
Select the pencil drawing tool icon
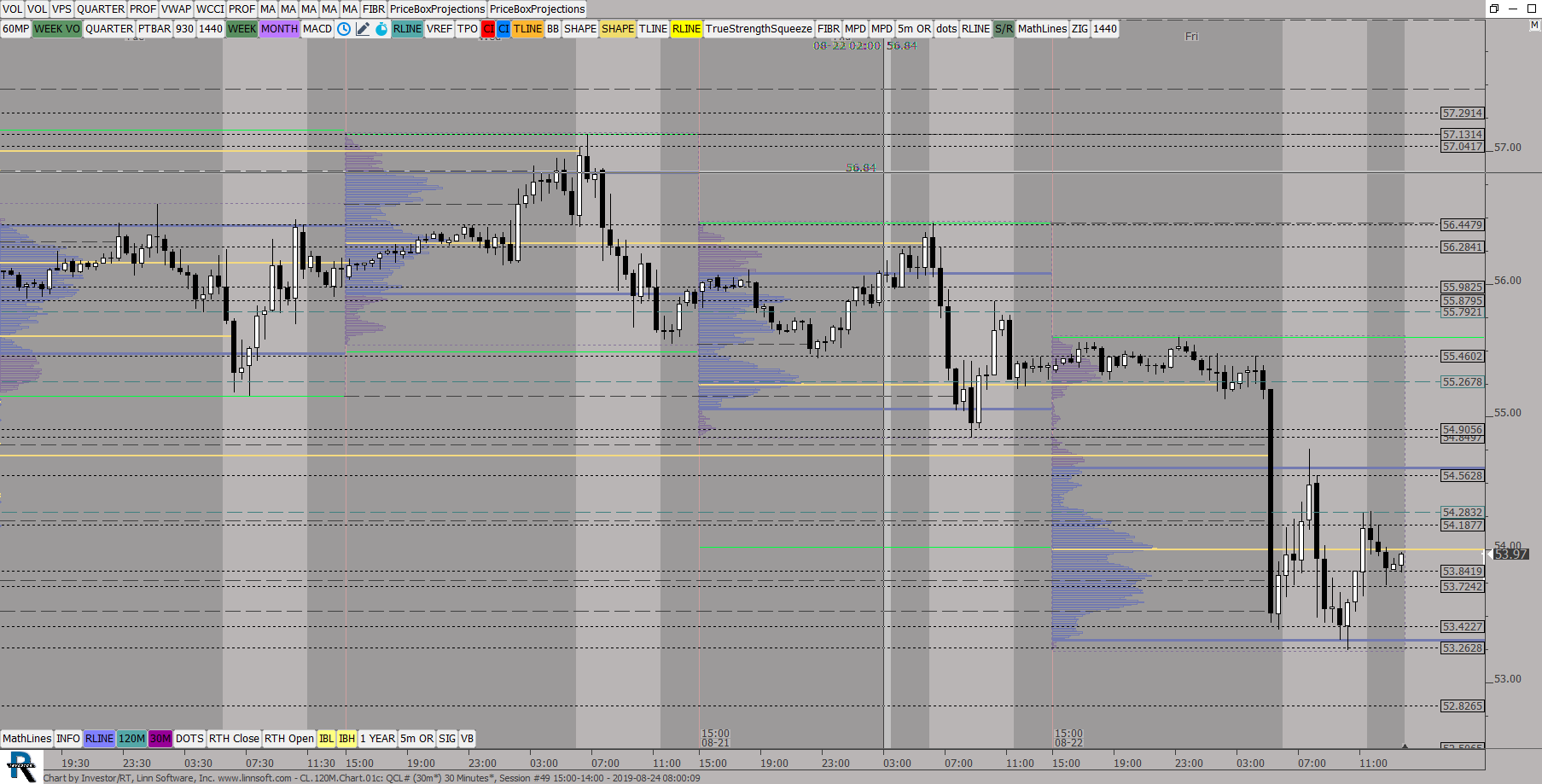(363, 29)
